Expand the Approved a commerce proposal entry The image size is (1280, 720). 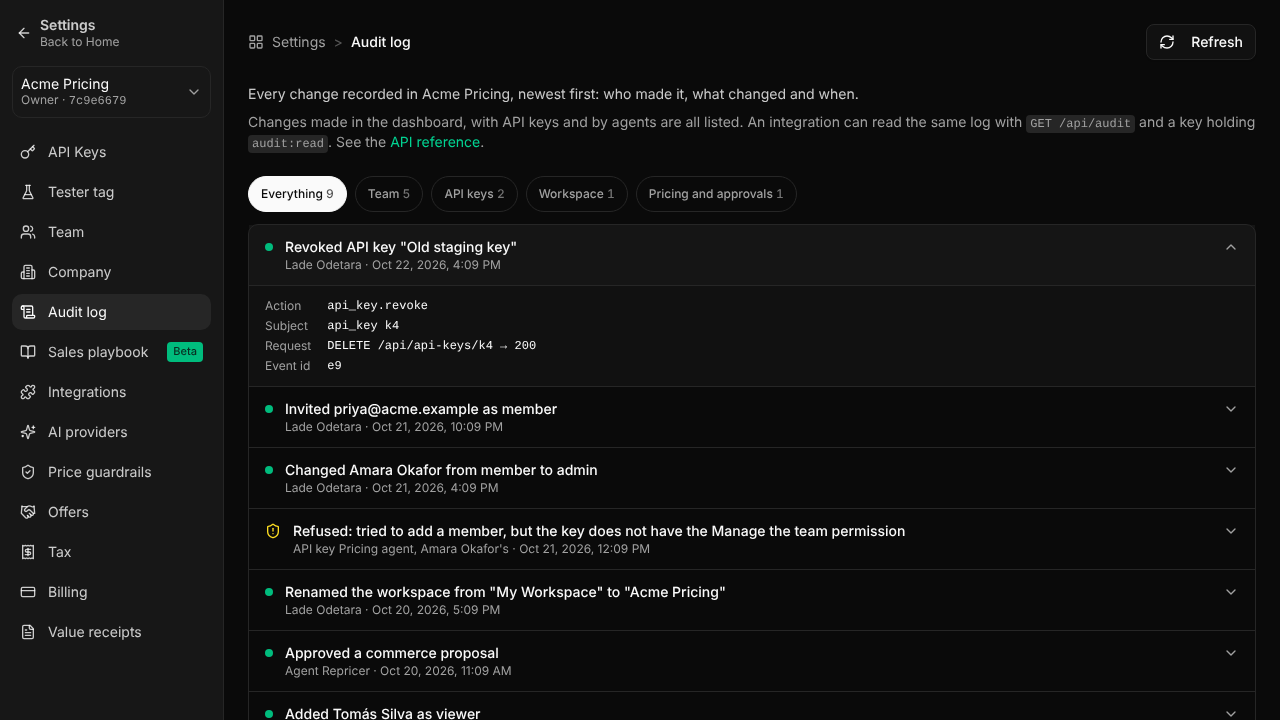[1231, 653]
